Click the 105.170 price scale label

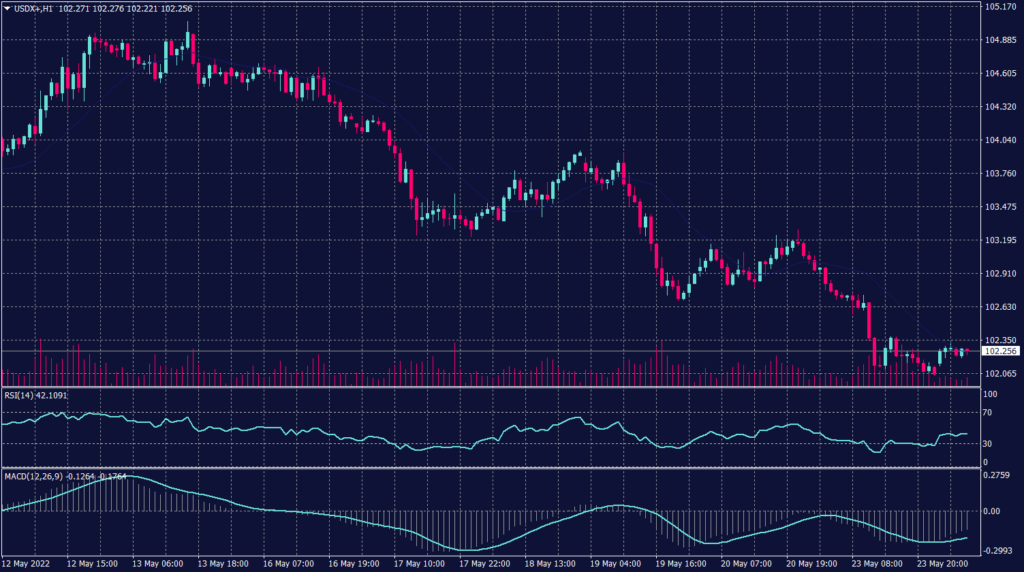[x=1001, y=7]
